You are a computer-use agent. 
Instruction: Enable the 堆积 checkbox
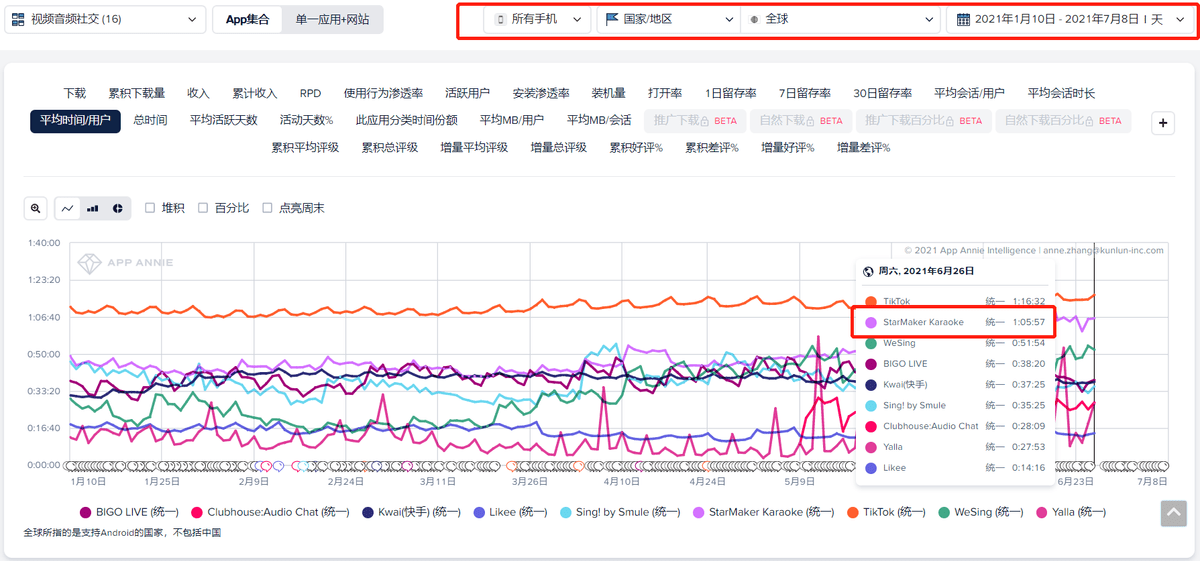(x=150, y=208)
